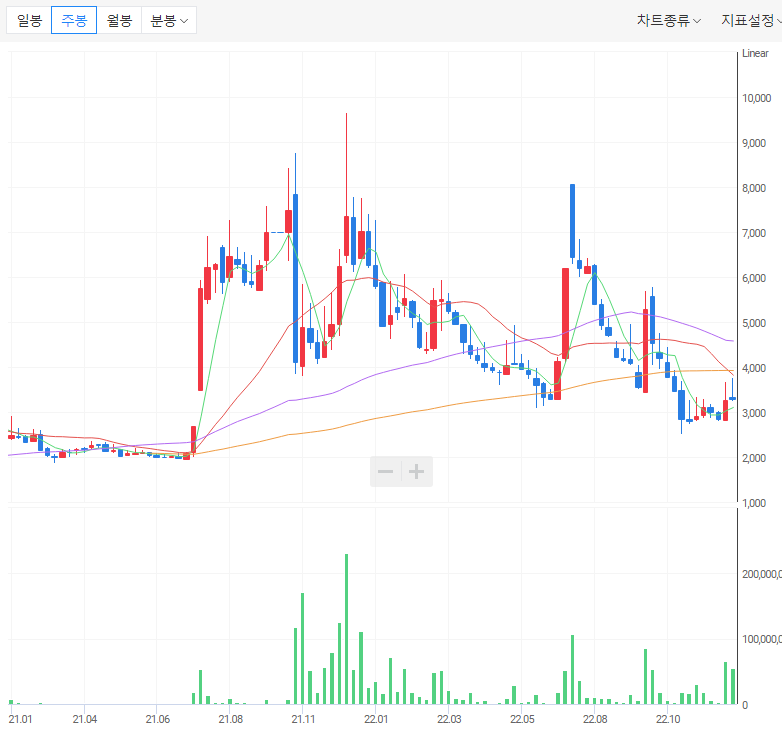Select the 주봉 weekly chart tab
782x736 pixels.
(x=74, y=20)
